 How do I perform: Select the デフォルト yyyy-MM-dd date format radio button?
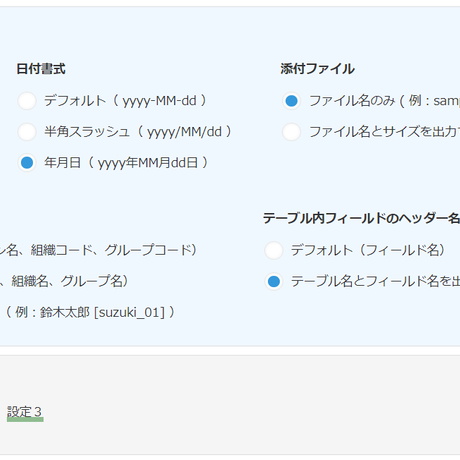pyautogui.click(x=27, y=101)
